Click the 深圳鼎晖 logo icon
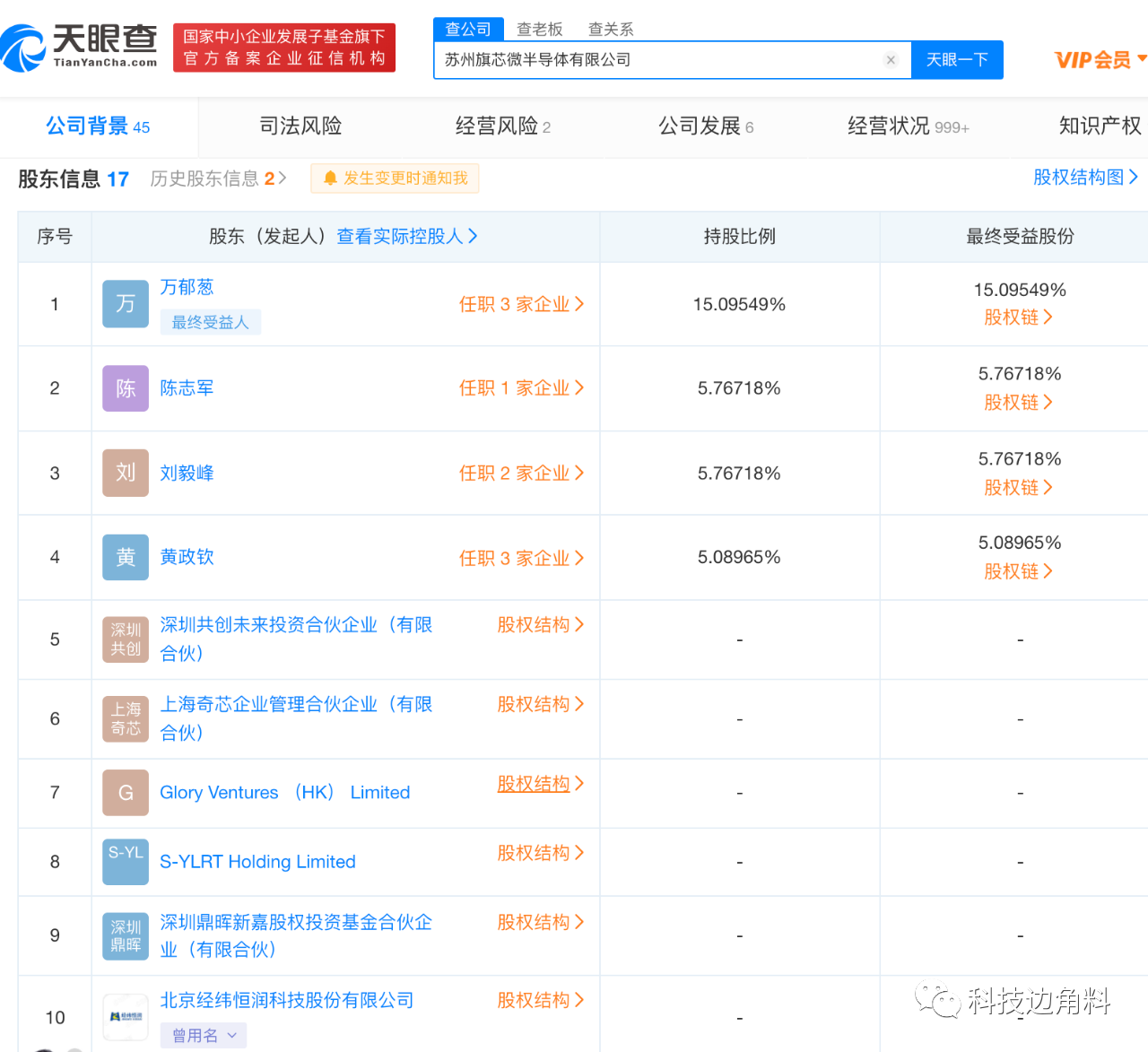 pos(126,936)
